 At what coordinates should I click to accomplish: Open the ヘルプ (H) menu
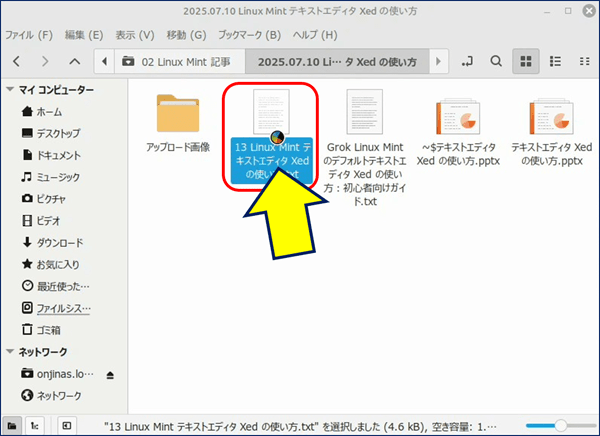315,35
